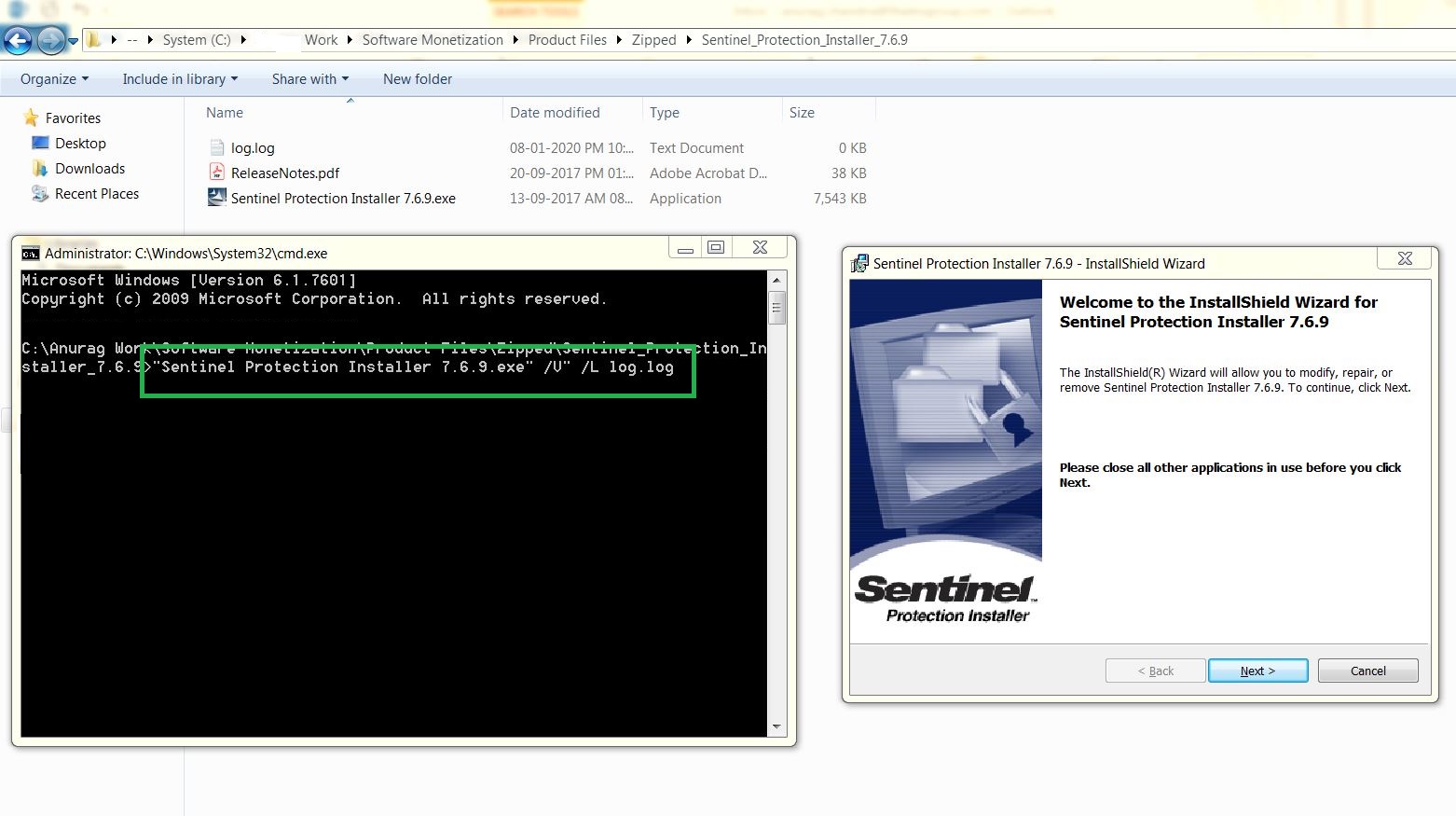Open ReleaseNotes.pdf via its Adobe icon
The width and height of the screenshot is (1456, 816).
(x=216, y=172)
